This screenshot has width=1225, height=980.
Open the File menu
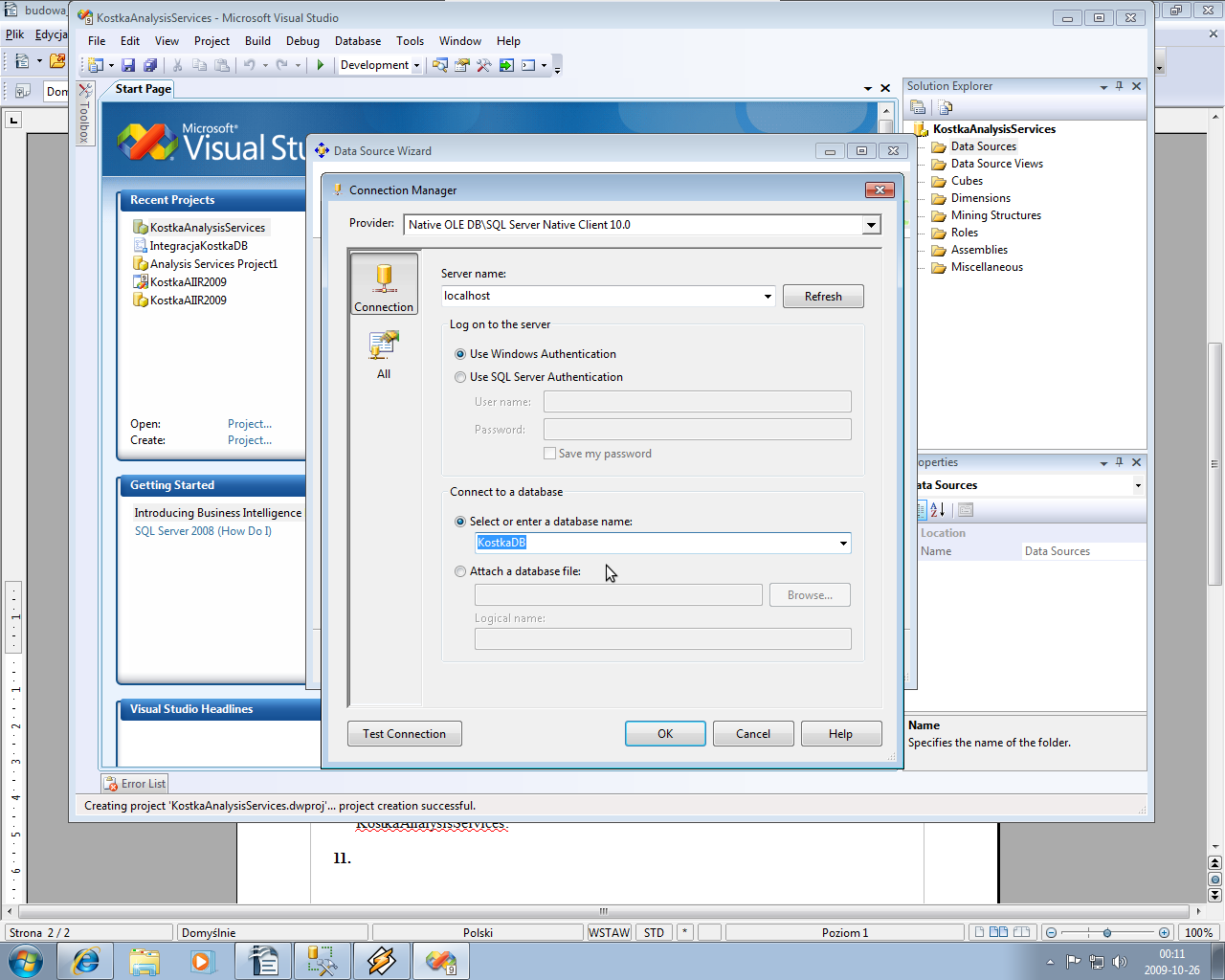pos(97,41)
